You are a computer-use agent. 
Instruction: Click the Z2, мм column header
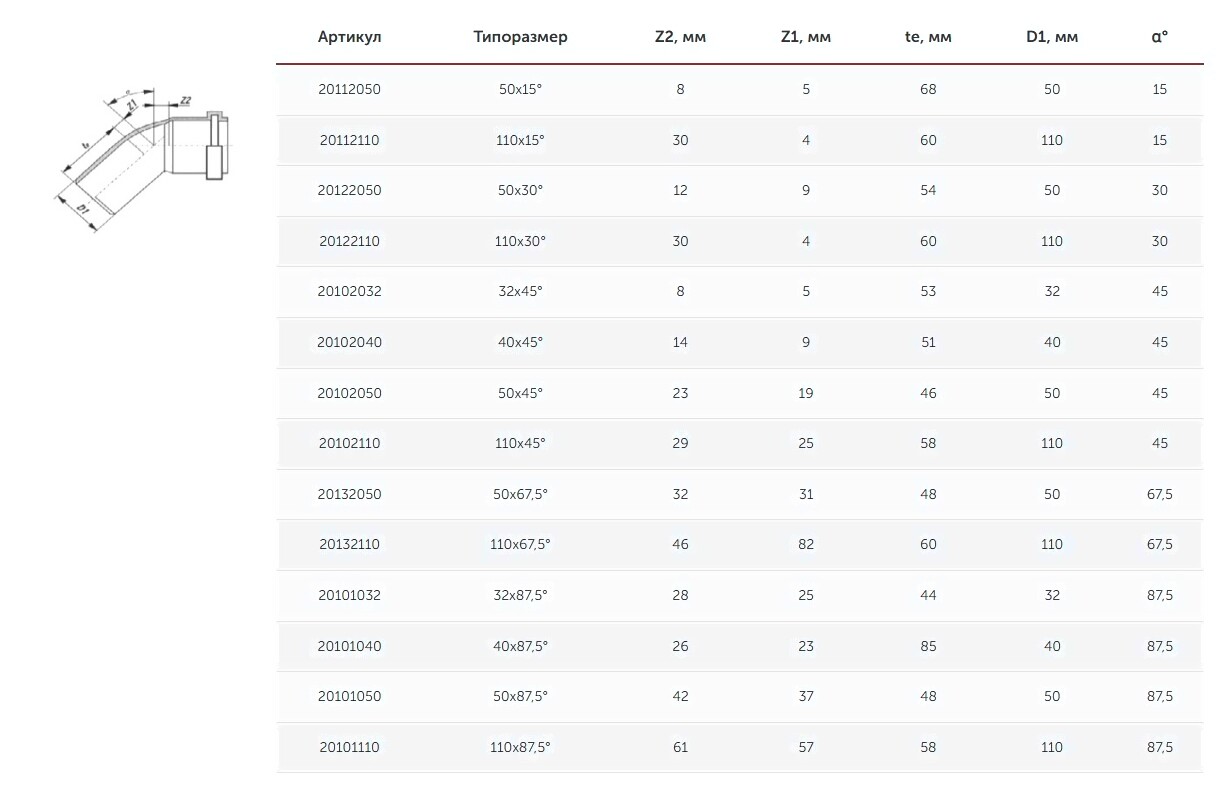point(680,37)
